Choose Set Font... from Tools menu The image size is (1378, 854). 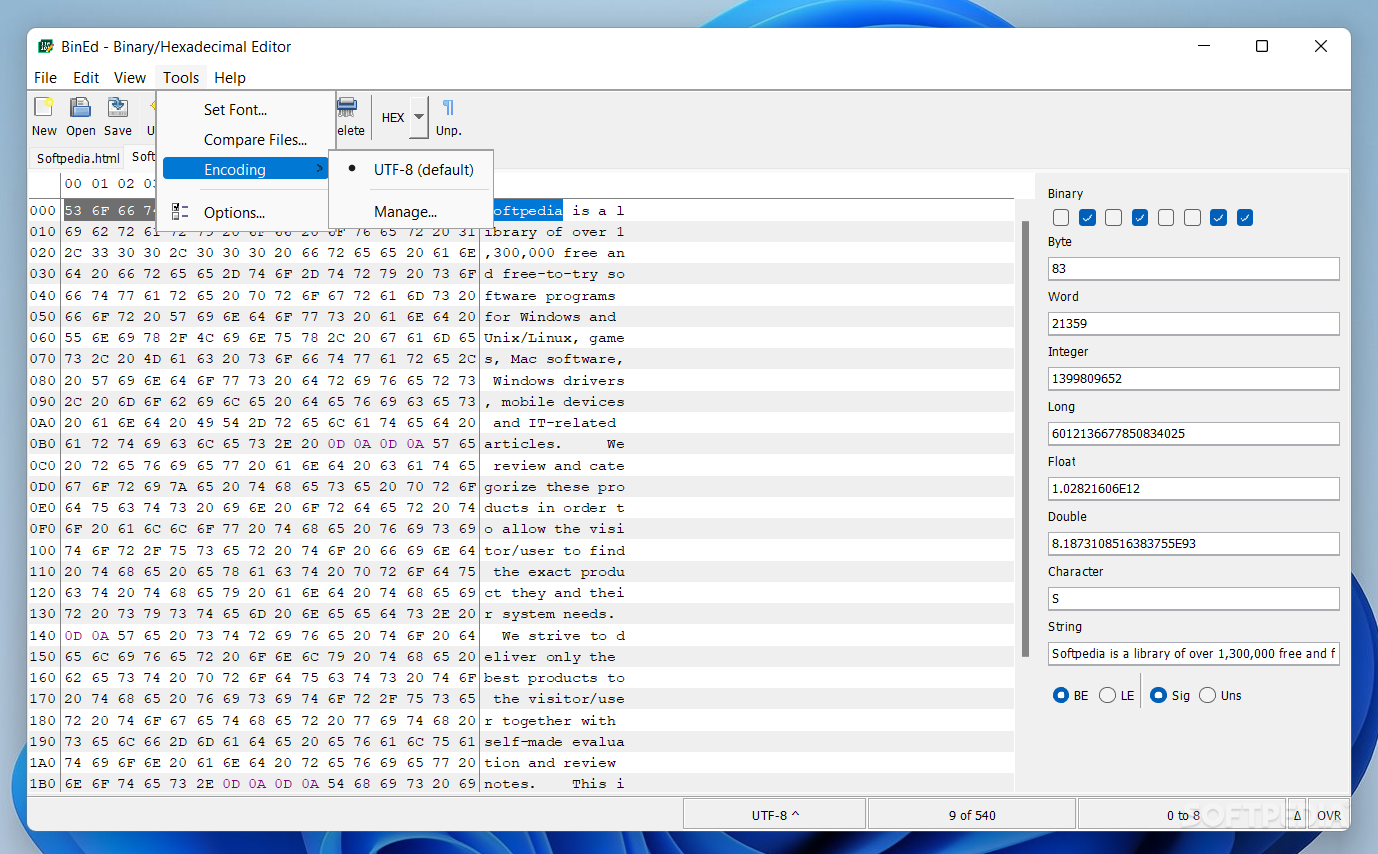(246, 110)
